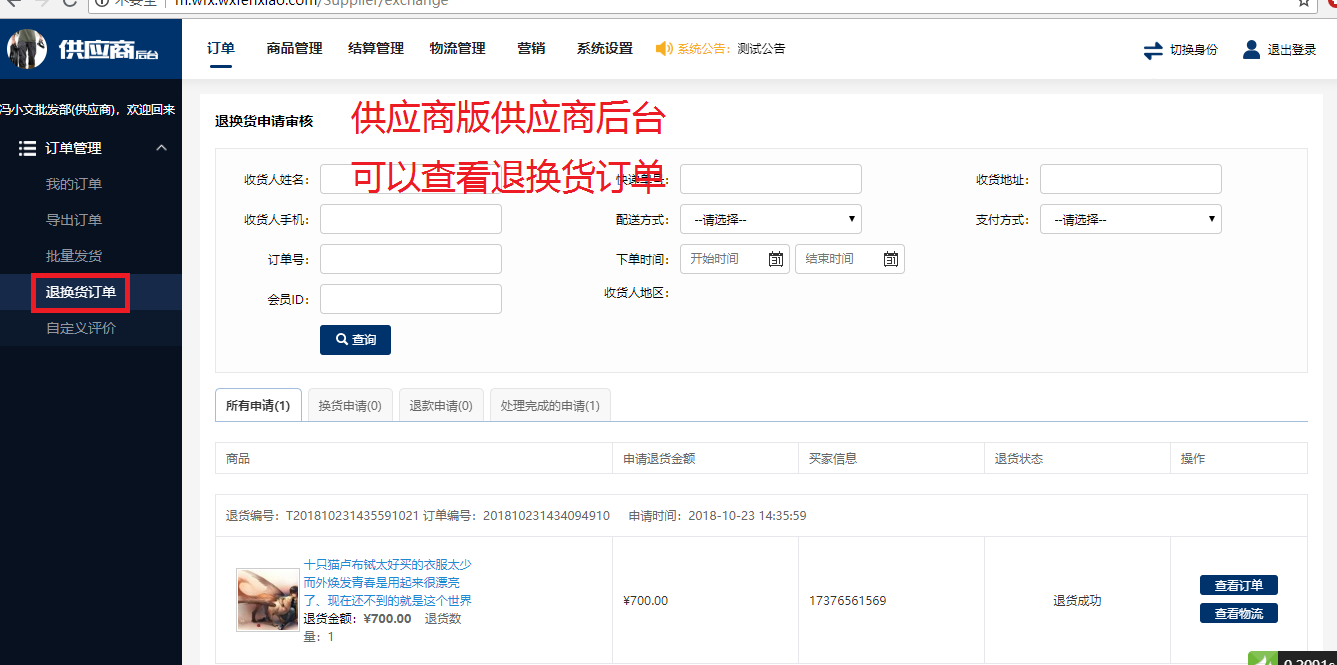Click the 查询 search button
The height and width of the screenshot is (665, 1337).
[355, 339]
